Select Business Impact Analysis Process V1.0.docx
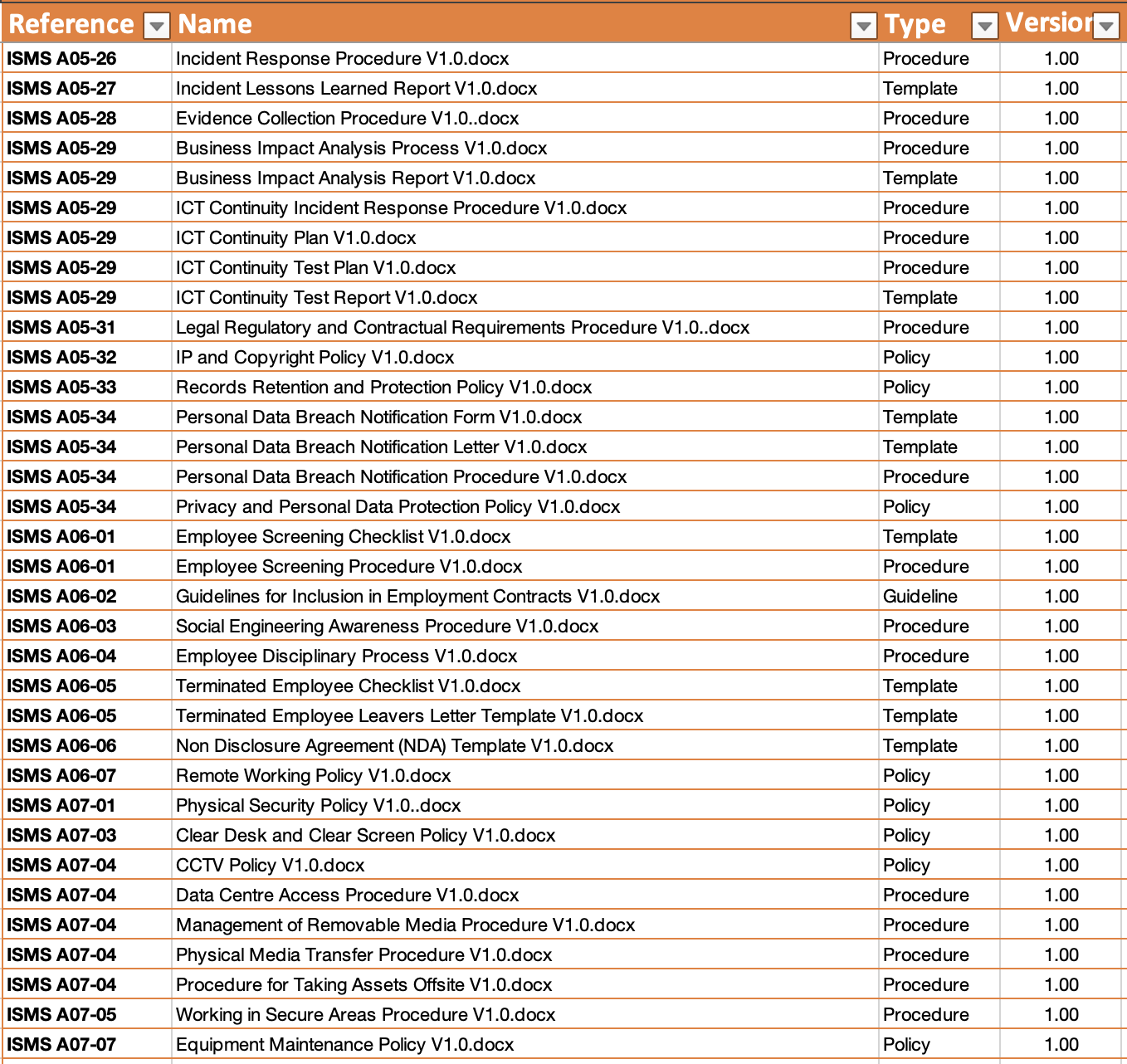1127x1064 pixels. pos(525,149)
